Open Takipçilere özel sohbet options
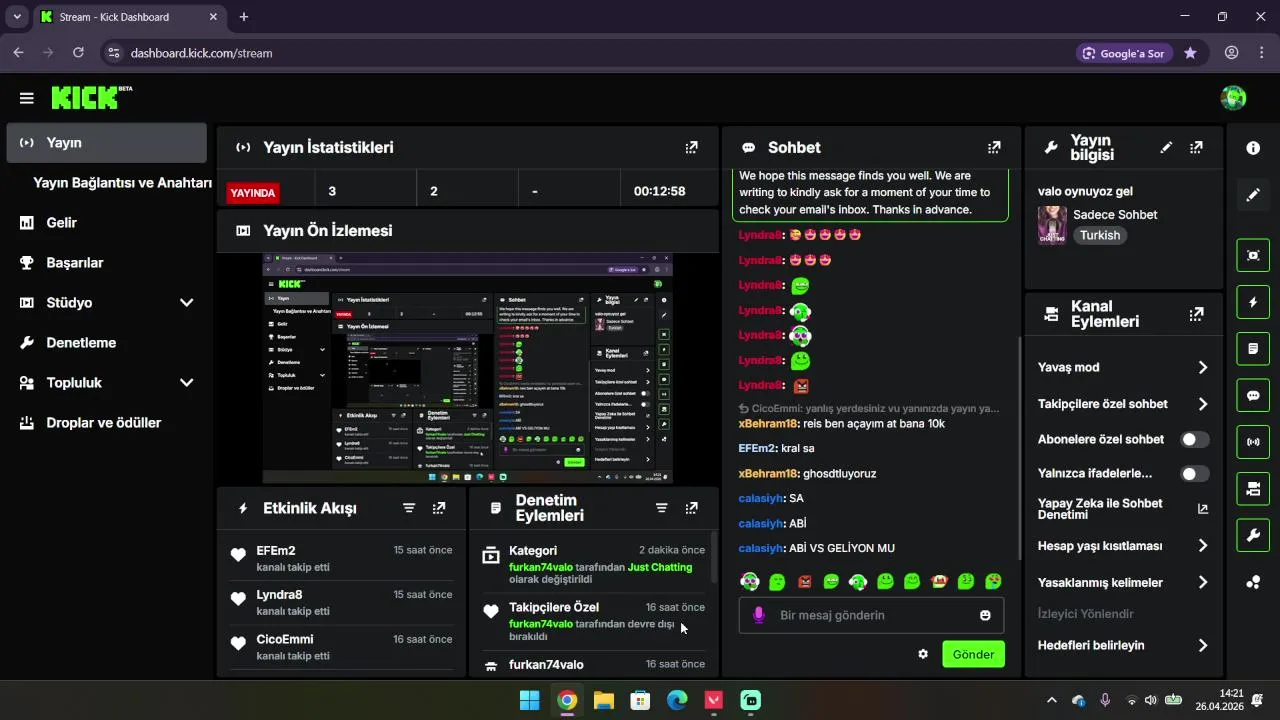The width and height of the screenshot is (1280, 720). coord(1123,404)
